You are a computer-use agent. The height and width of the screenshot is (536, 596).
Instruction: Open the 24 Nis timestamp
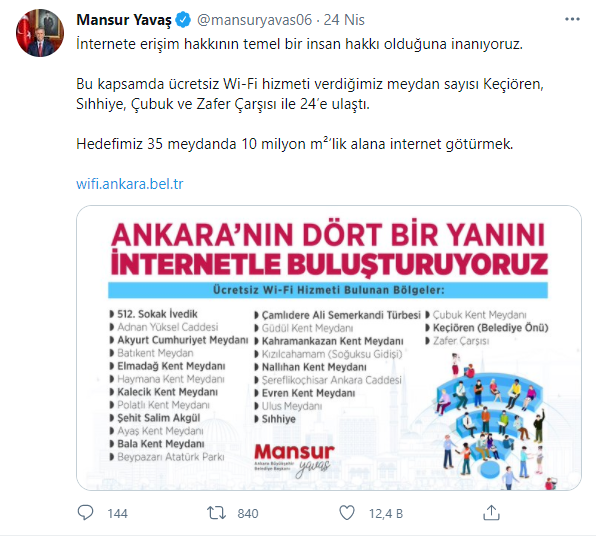(x=344, y=20)
